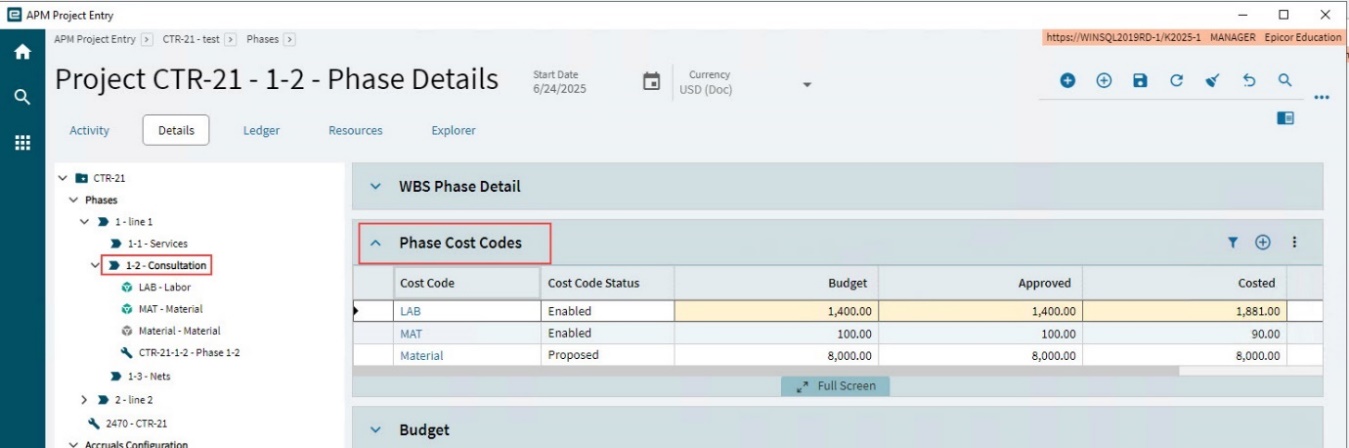Image resolution: width=1349 pixels, height=448 pixels.
Task: Sort by the Budget column header
Action: [x=777, y=283]
